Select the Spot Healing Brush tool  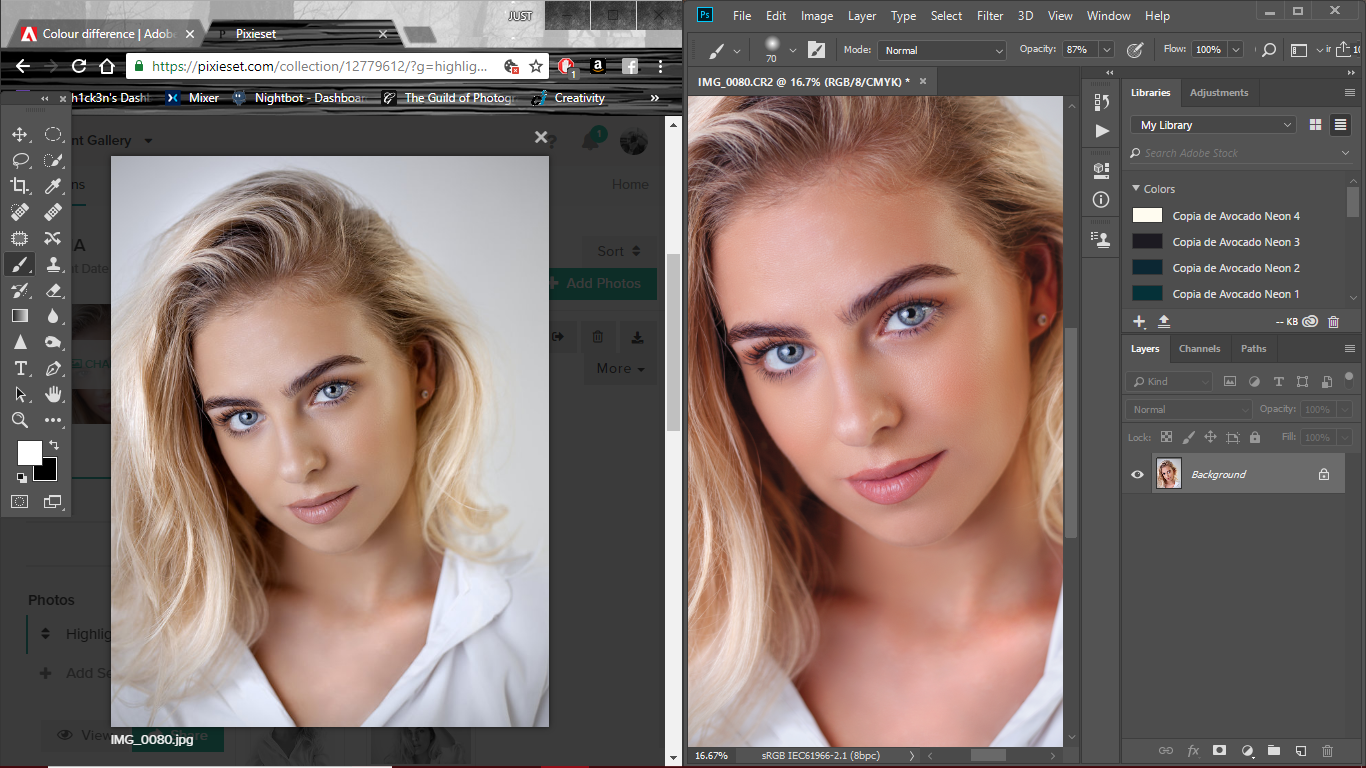pos(20,212)
